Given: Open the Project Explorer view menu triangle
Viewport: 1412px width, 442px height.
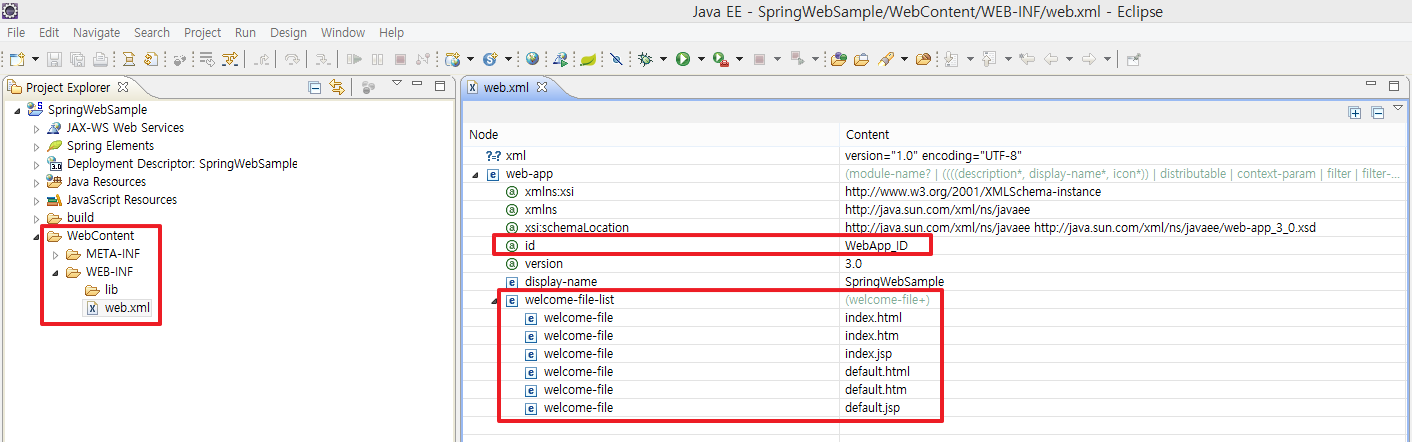Looking at the screenshot, I should tap(396, 84).
